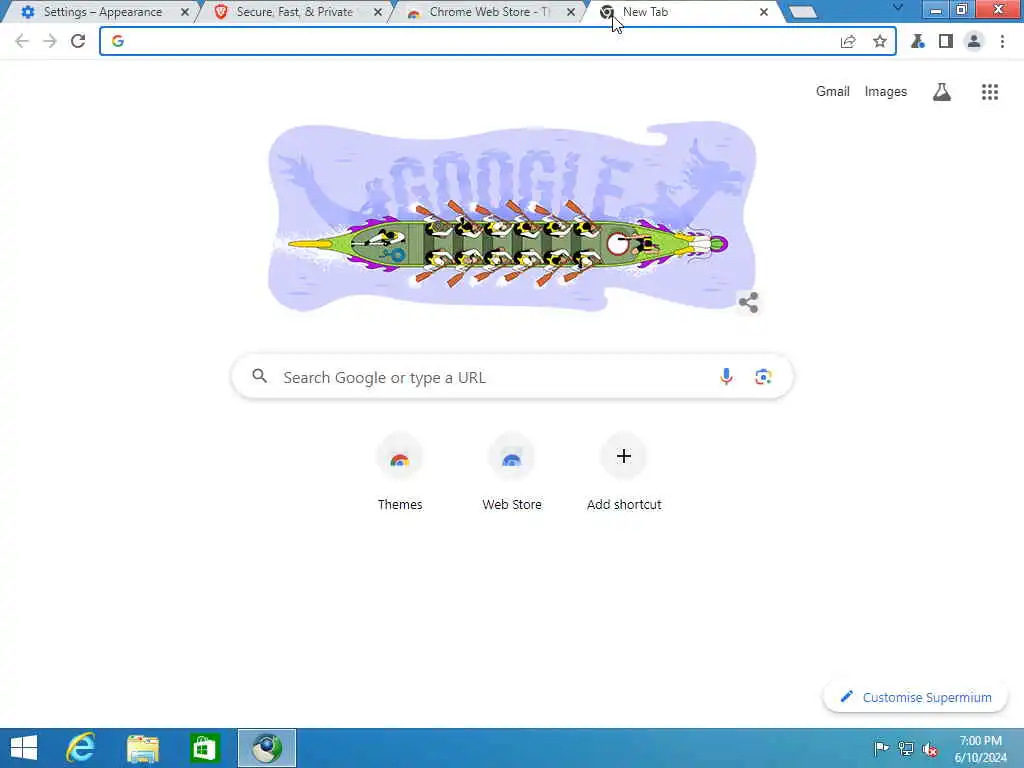Open a new tab with the tab-strip button

click(x=803, y=12)
